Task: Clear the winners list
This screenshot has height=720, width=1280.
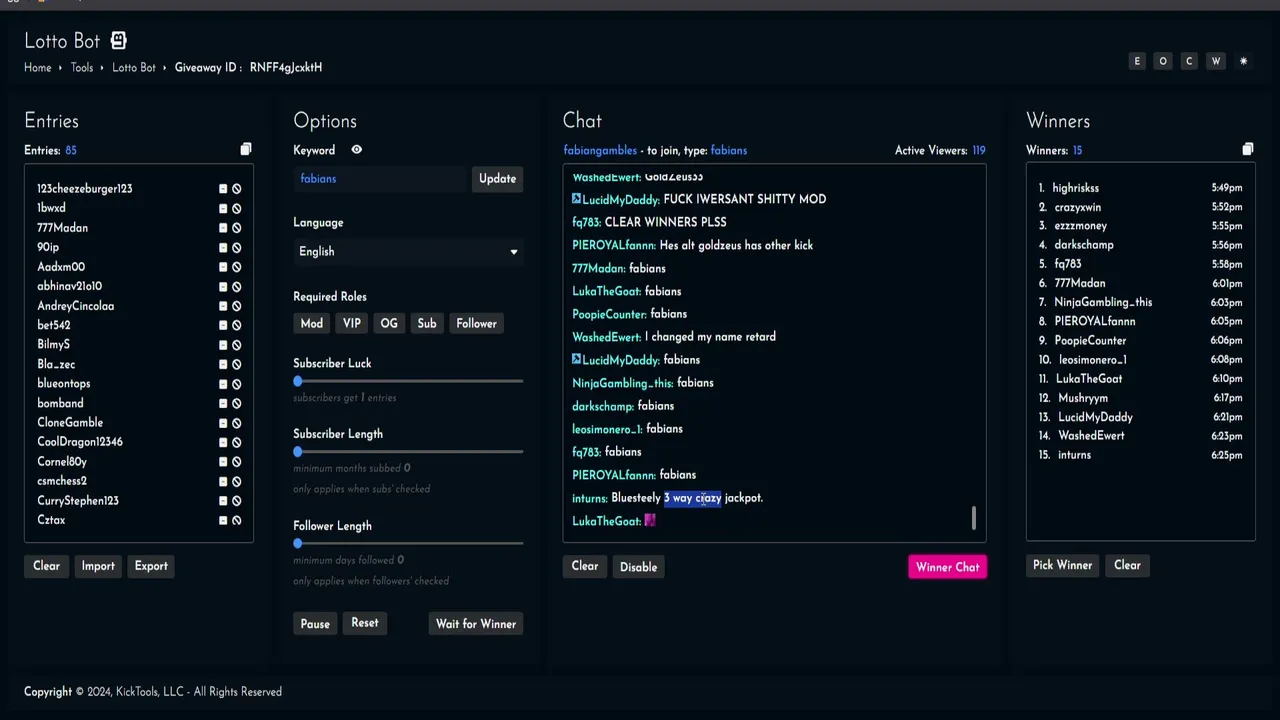Action: (1127, 565)
